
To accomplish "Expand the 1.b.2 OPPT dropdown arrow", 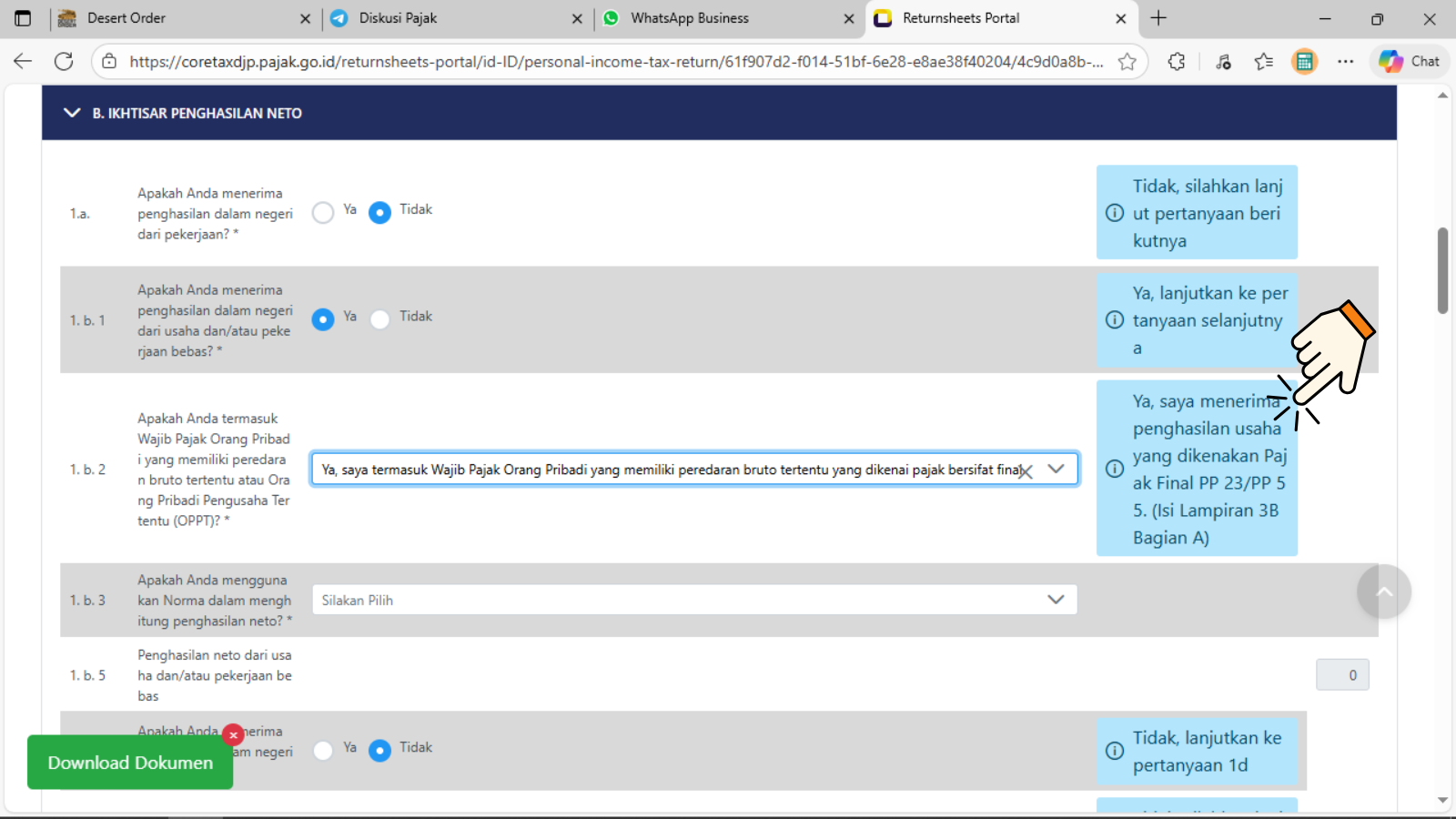I will [x=1056, y=469].
